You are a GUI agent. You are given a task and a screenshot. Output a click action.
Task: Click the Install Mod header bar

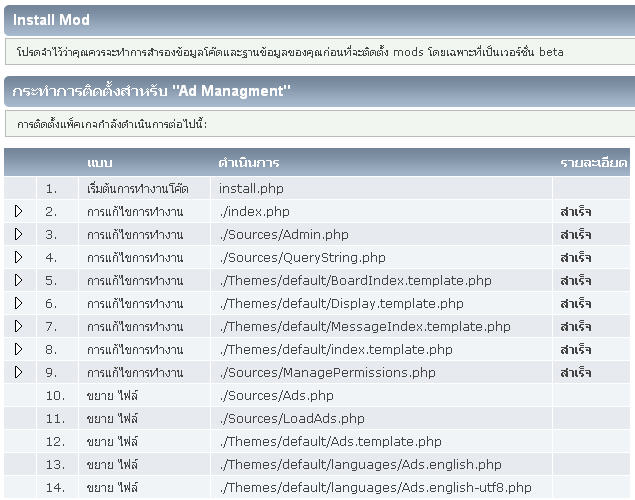click(317, 20)
